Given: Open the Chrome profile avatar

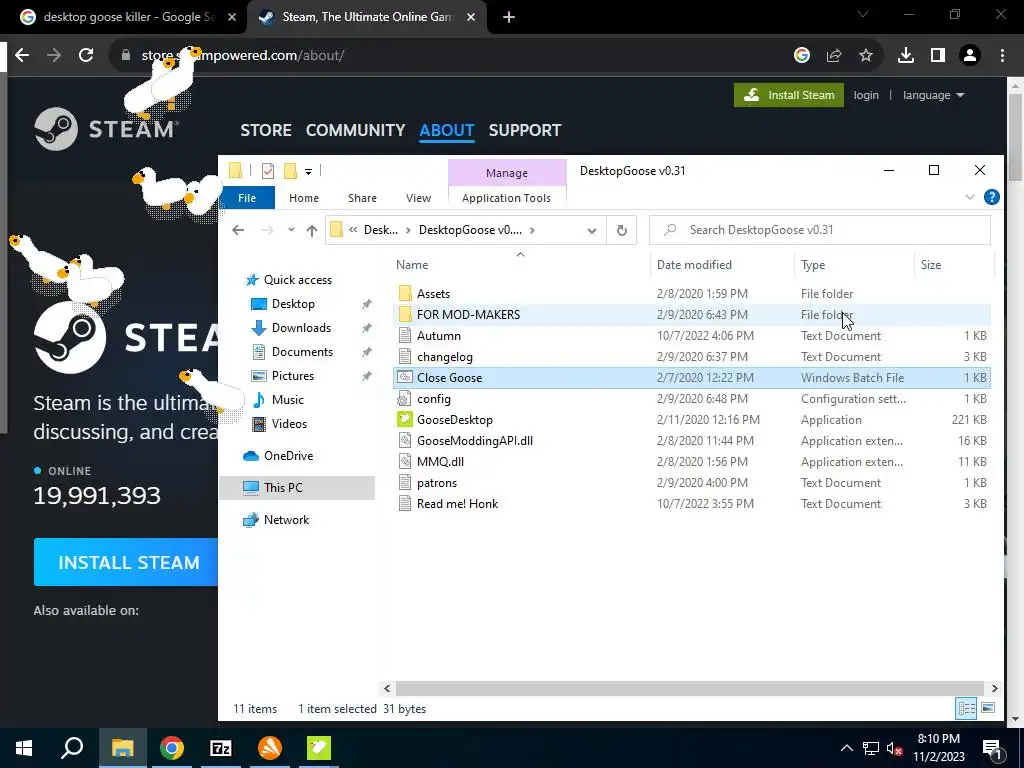Looking at the screenshot, I should [x=970, y=56].
